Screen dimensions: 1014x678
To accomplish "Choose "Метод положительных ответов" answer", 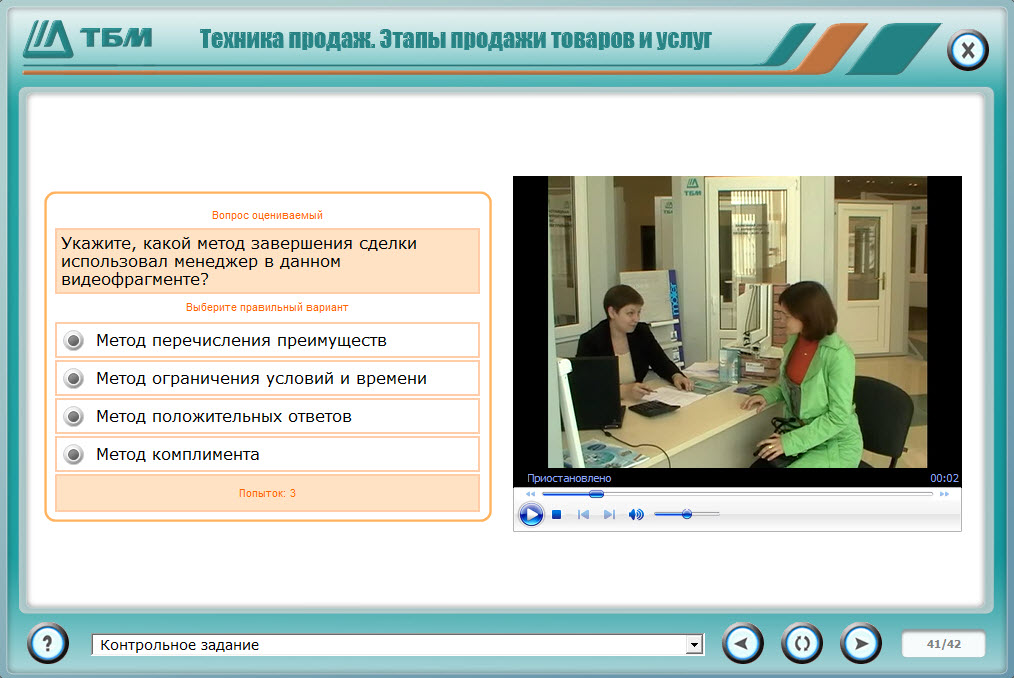I will point(267,417).
